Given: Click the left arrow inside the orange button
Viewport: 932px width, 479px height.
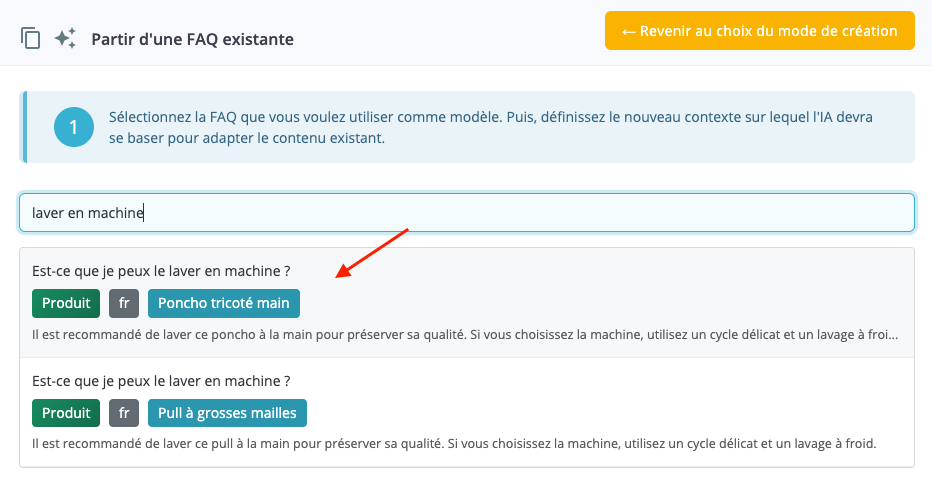Looking at the screenshot, I should tap(629, 31).
